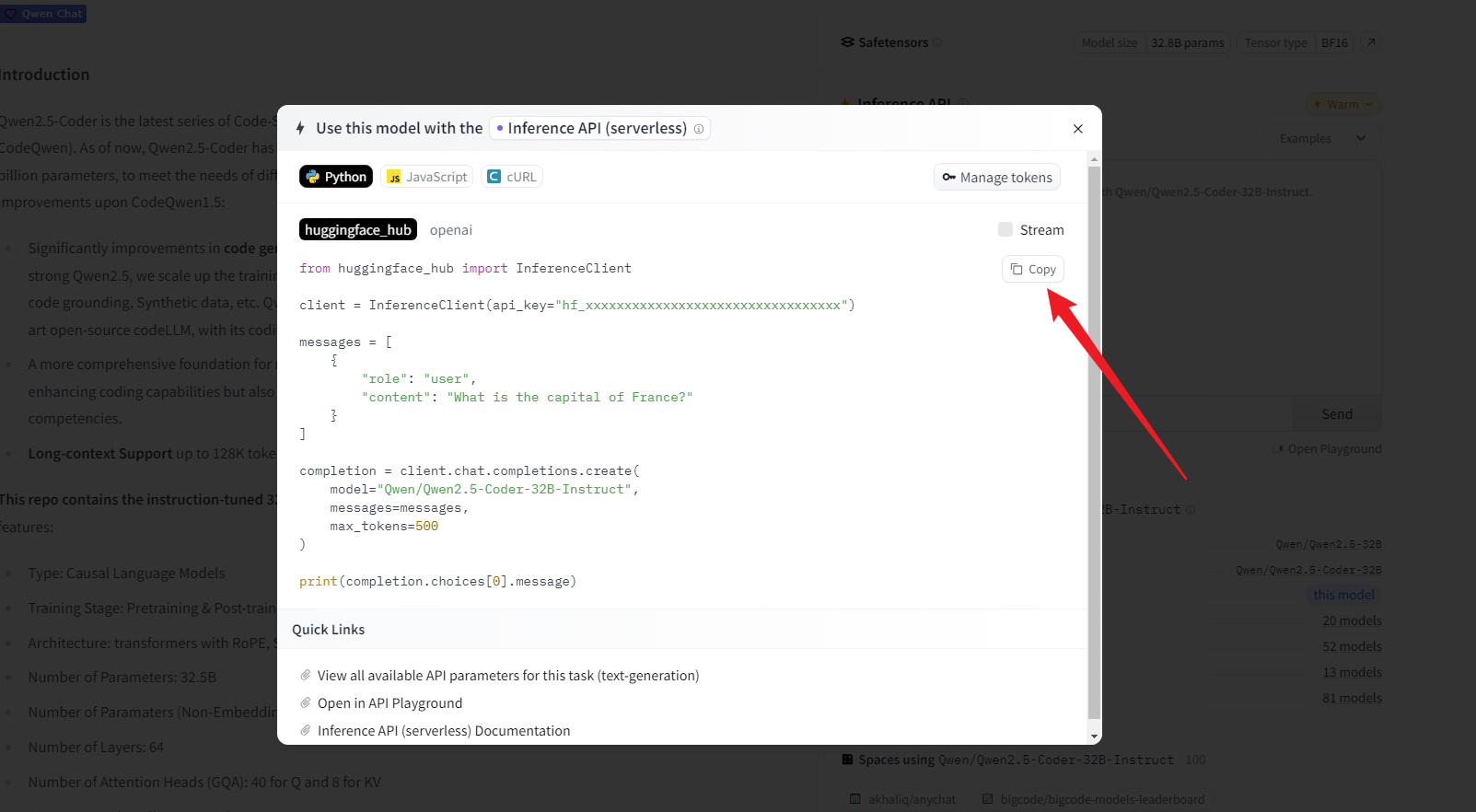Viewport: 1476px width, 812px height.
Task: Click the Send button in background widget
Action: (1337, 414)
